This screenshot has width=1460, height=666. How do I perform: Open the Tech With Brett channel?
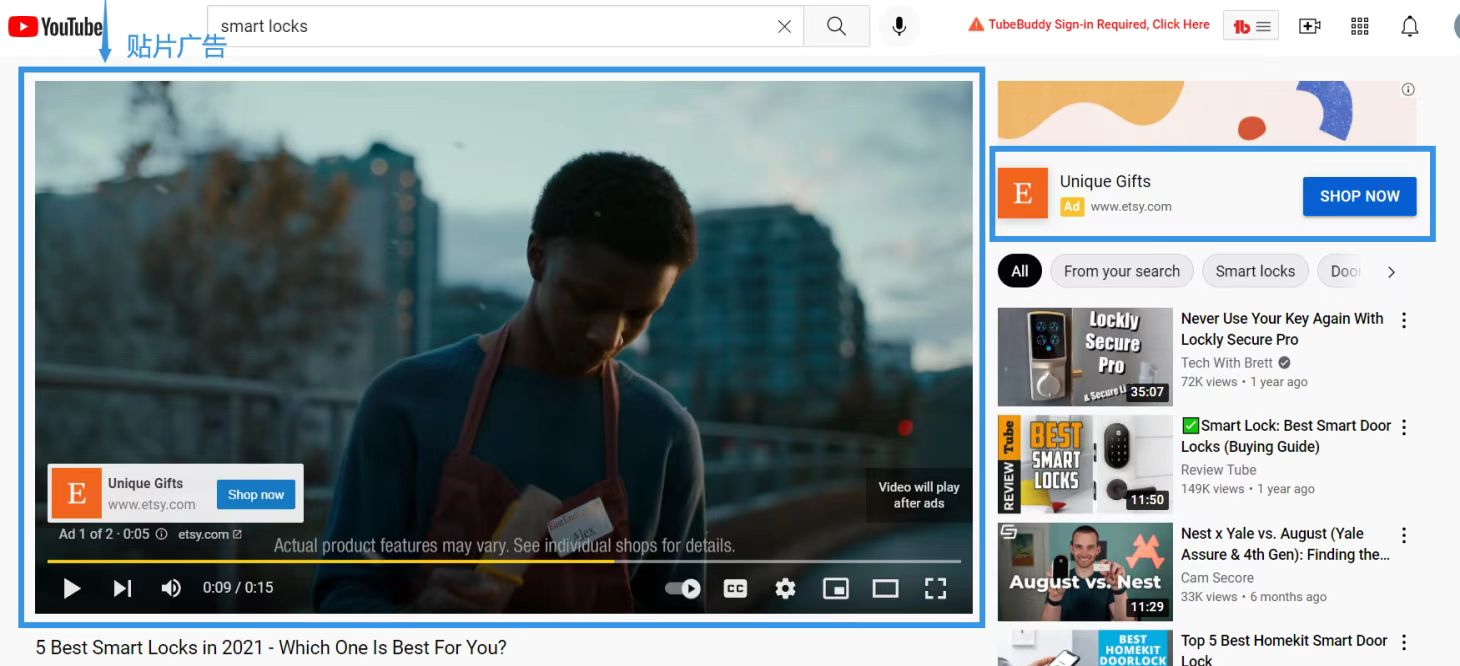coord(1227,362)
